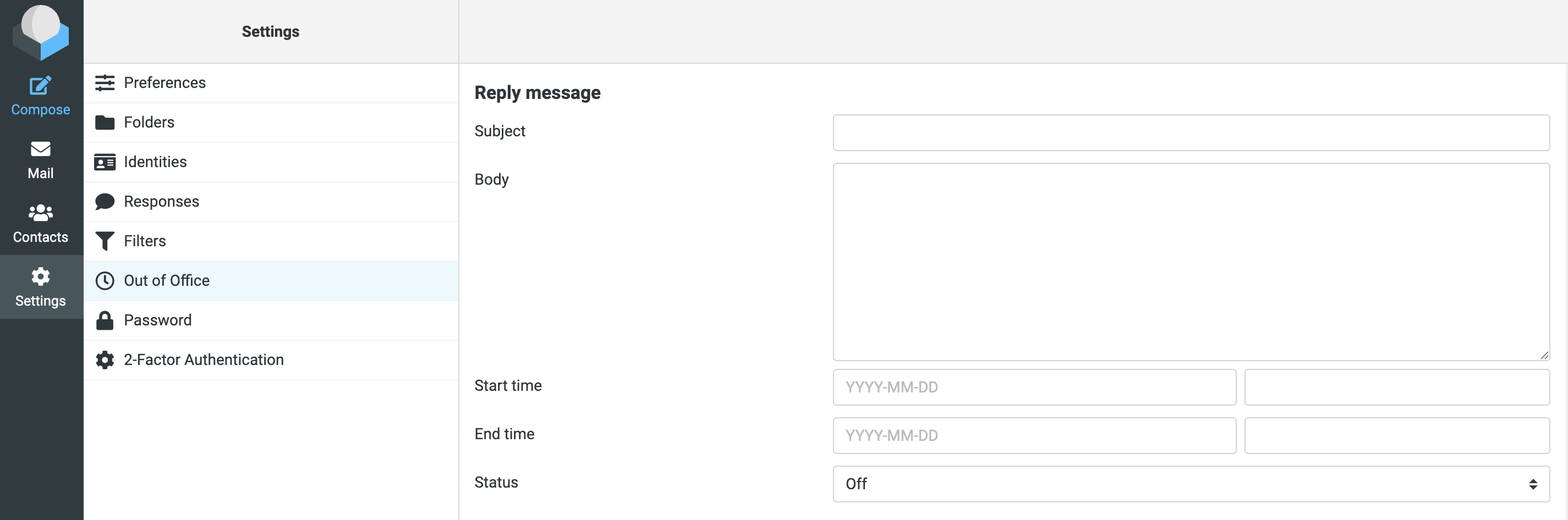This screenshot has height=520, width=1568.
Task: Select the Out of Office entry
Action: [x=167, y=280]
